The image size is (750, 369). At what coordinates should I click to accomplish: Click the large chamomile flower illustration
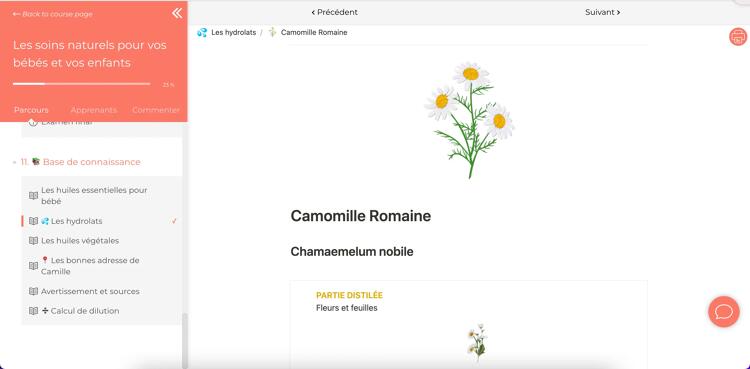click(x=469, y=120)
